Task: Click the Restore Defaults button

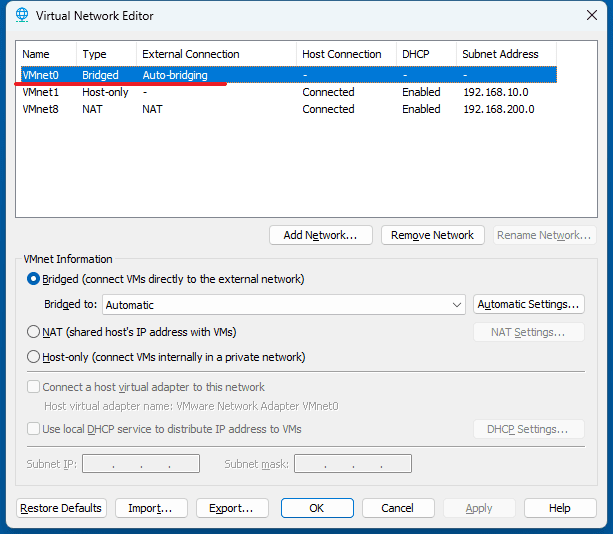Action: tap(62, 508)
